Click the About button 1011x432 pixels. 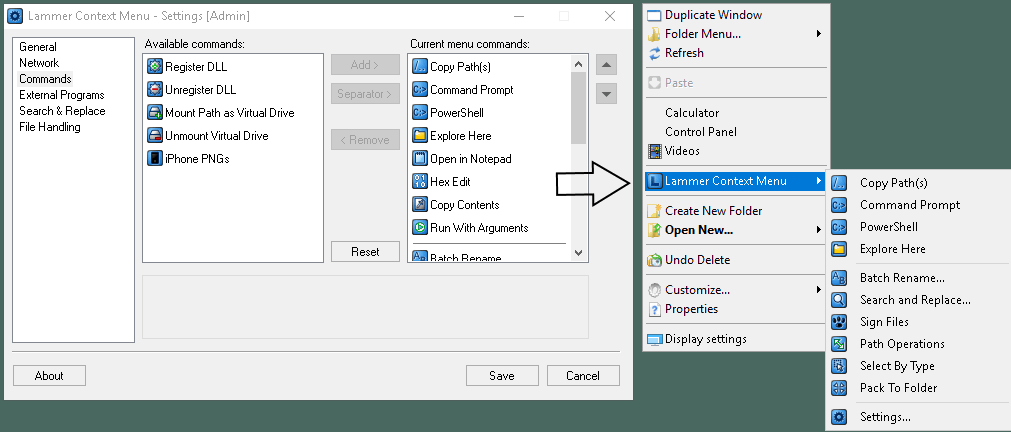pyautogui.click(x=49, y=376)
